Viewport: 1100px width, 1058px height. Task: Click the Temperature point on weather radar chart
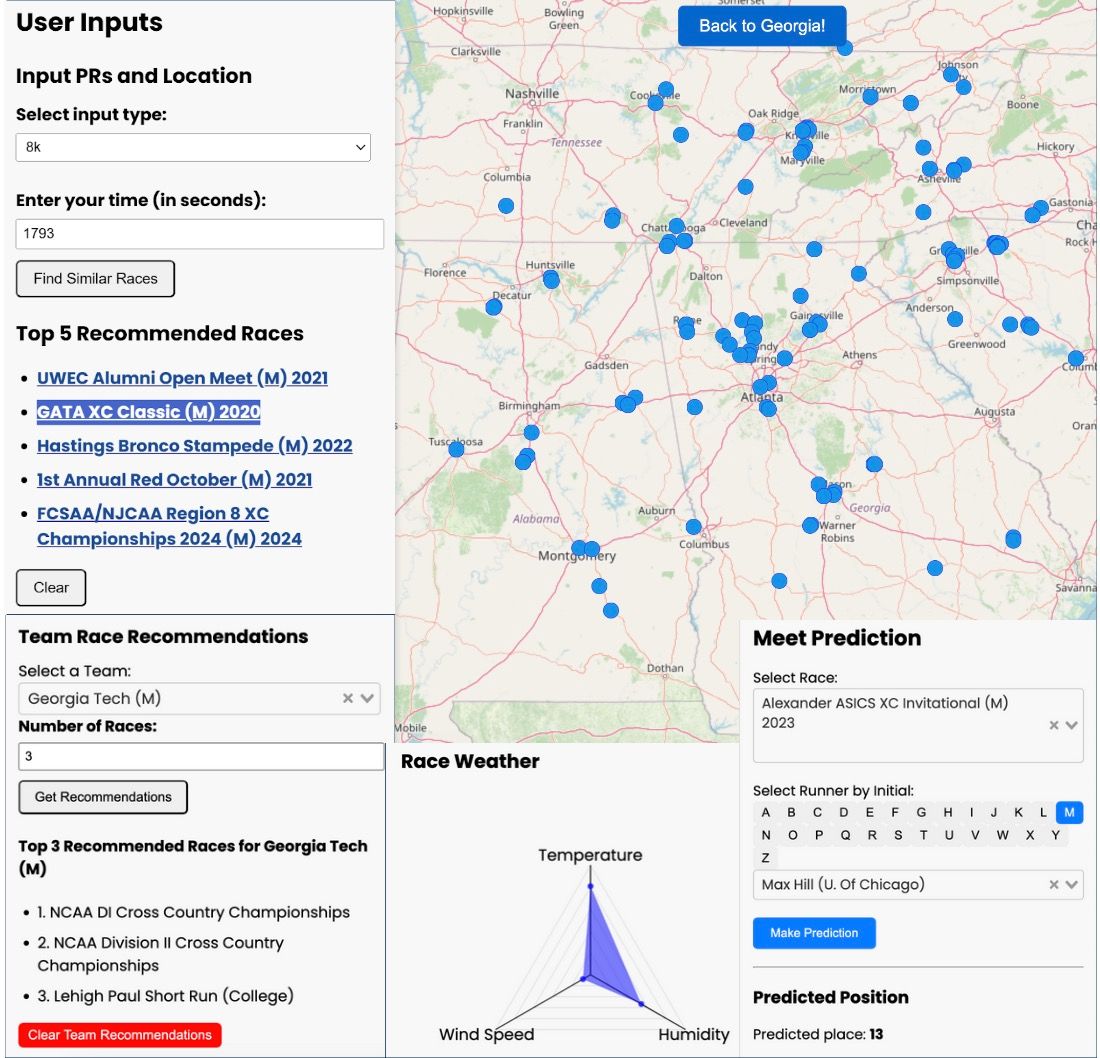pos(590,886)
